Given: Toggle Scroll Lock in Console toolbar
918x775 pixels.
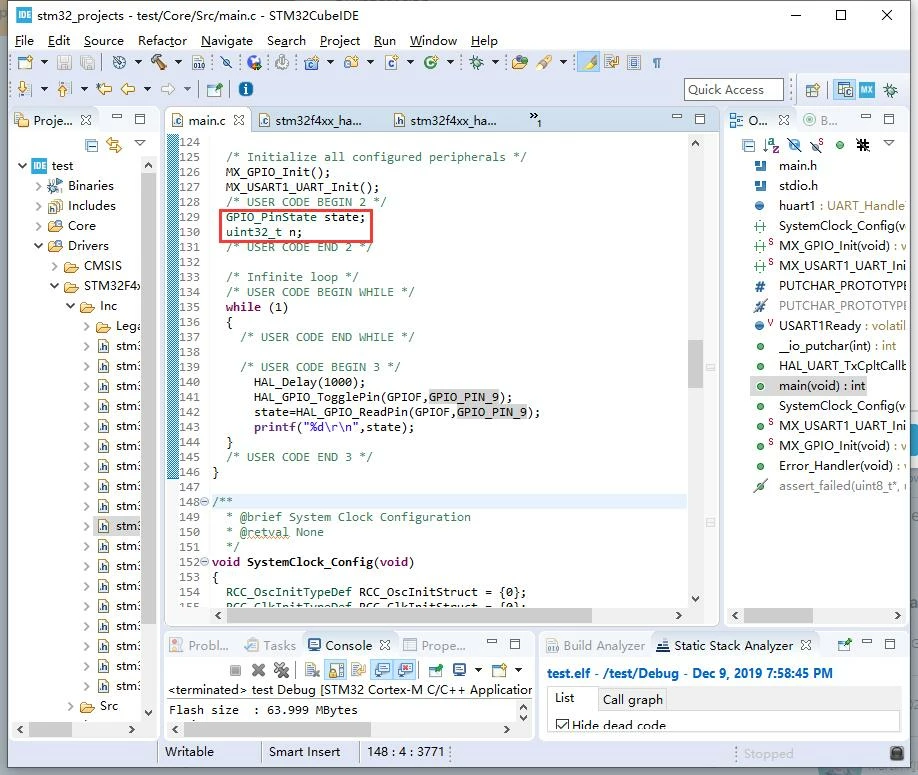Looking at the screenshot, I should pyautogui.click(x=337, y=670).
